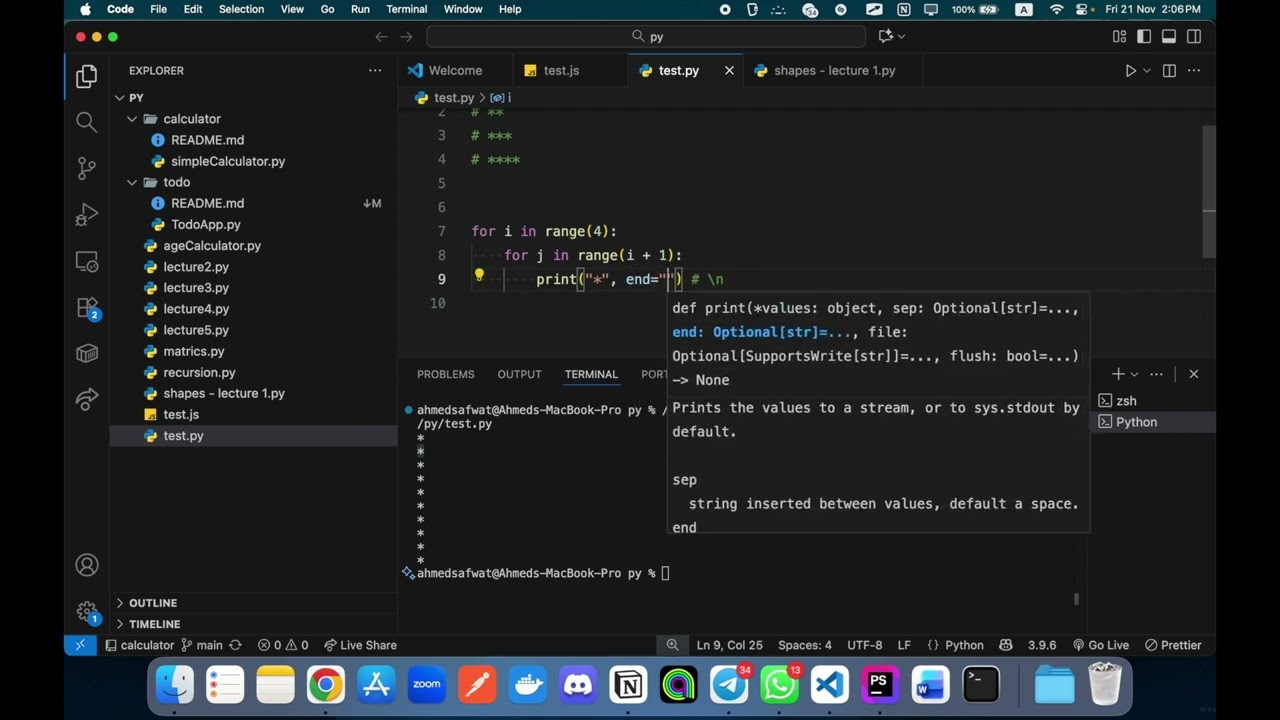
Task: Open simpleCalculator.py in explorer
Action: 228,161
